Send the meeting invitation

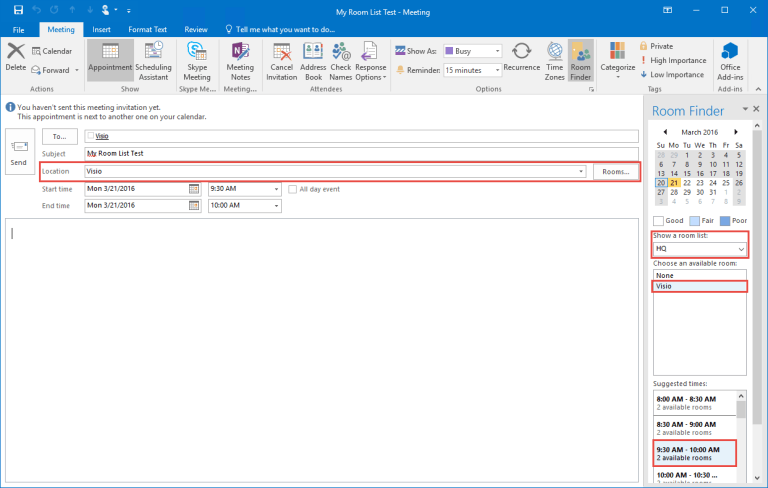19,153
